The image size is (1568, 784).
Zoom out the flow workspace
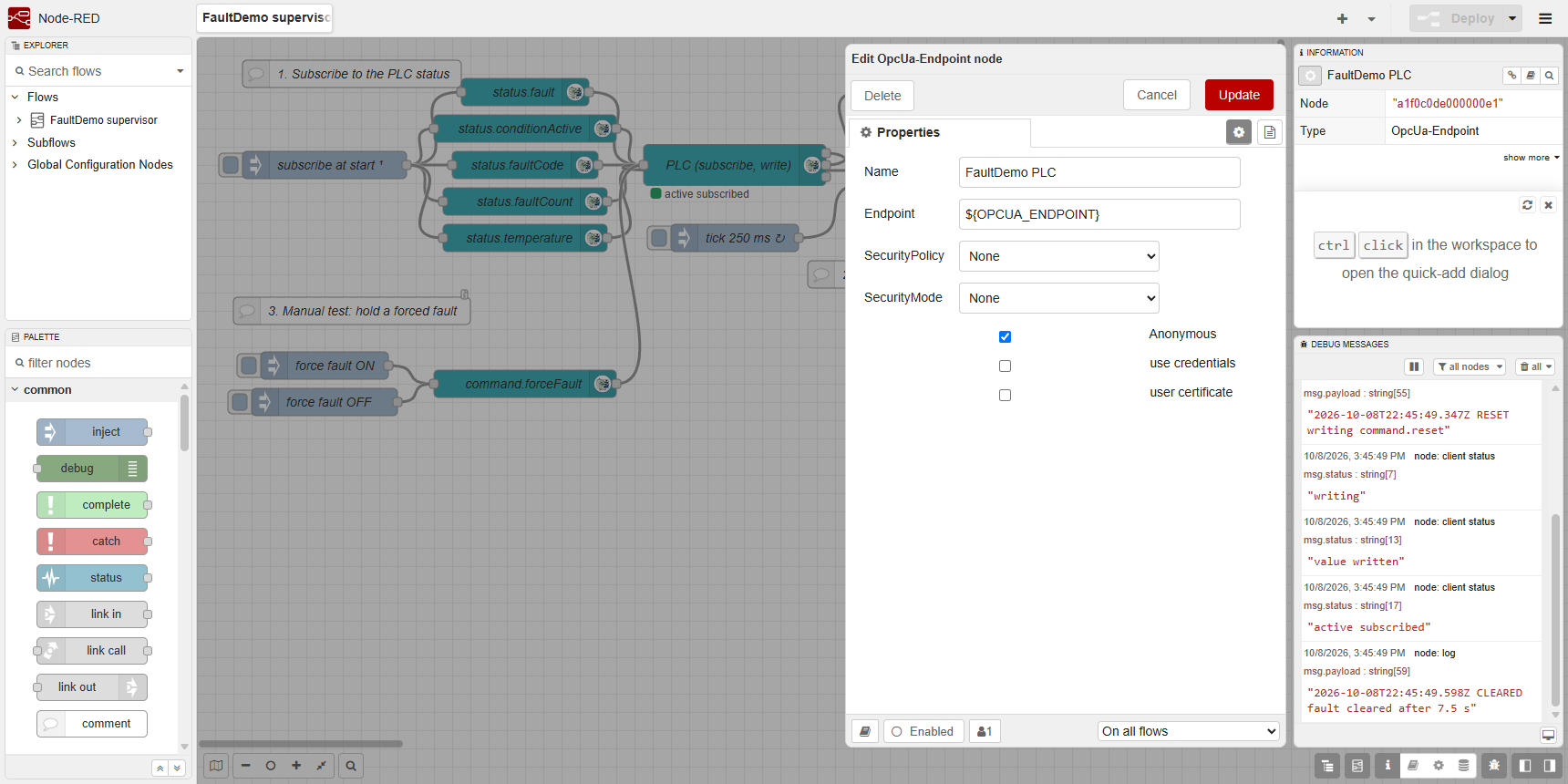[x=245, y=766]
